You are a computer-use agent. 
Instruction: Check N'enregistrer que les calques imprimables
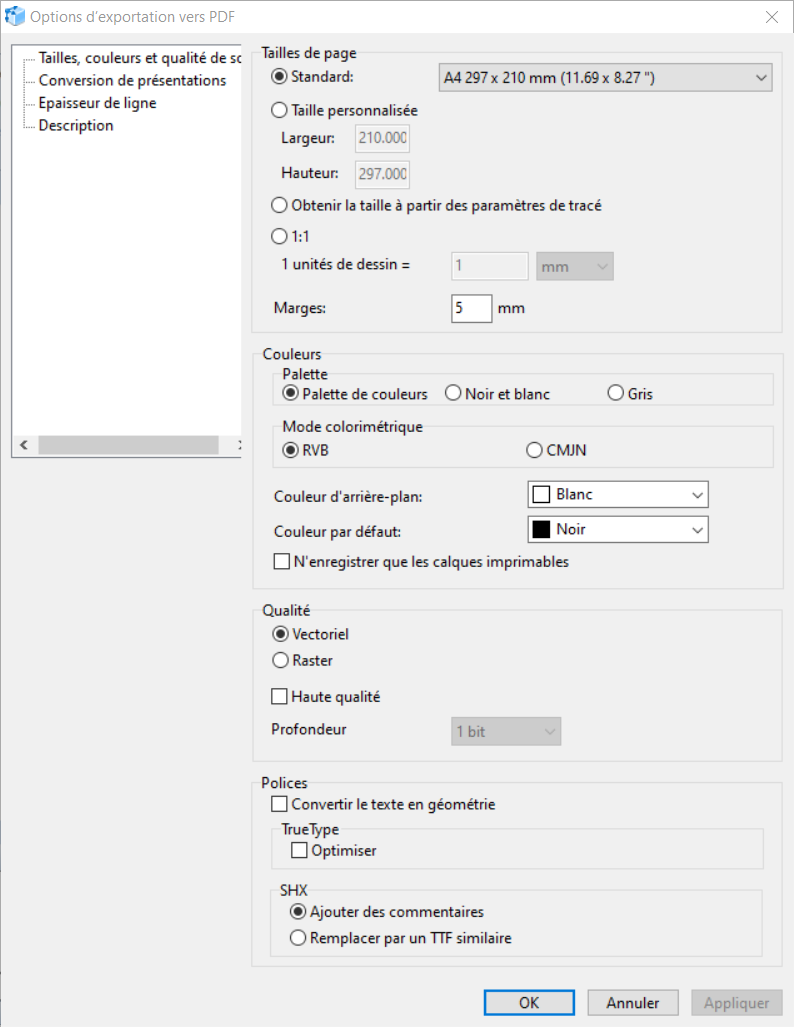tap(282, 562)
